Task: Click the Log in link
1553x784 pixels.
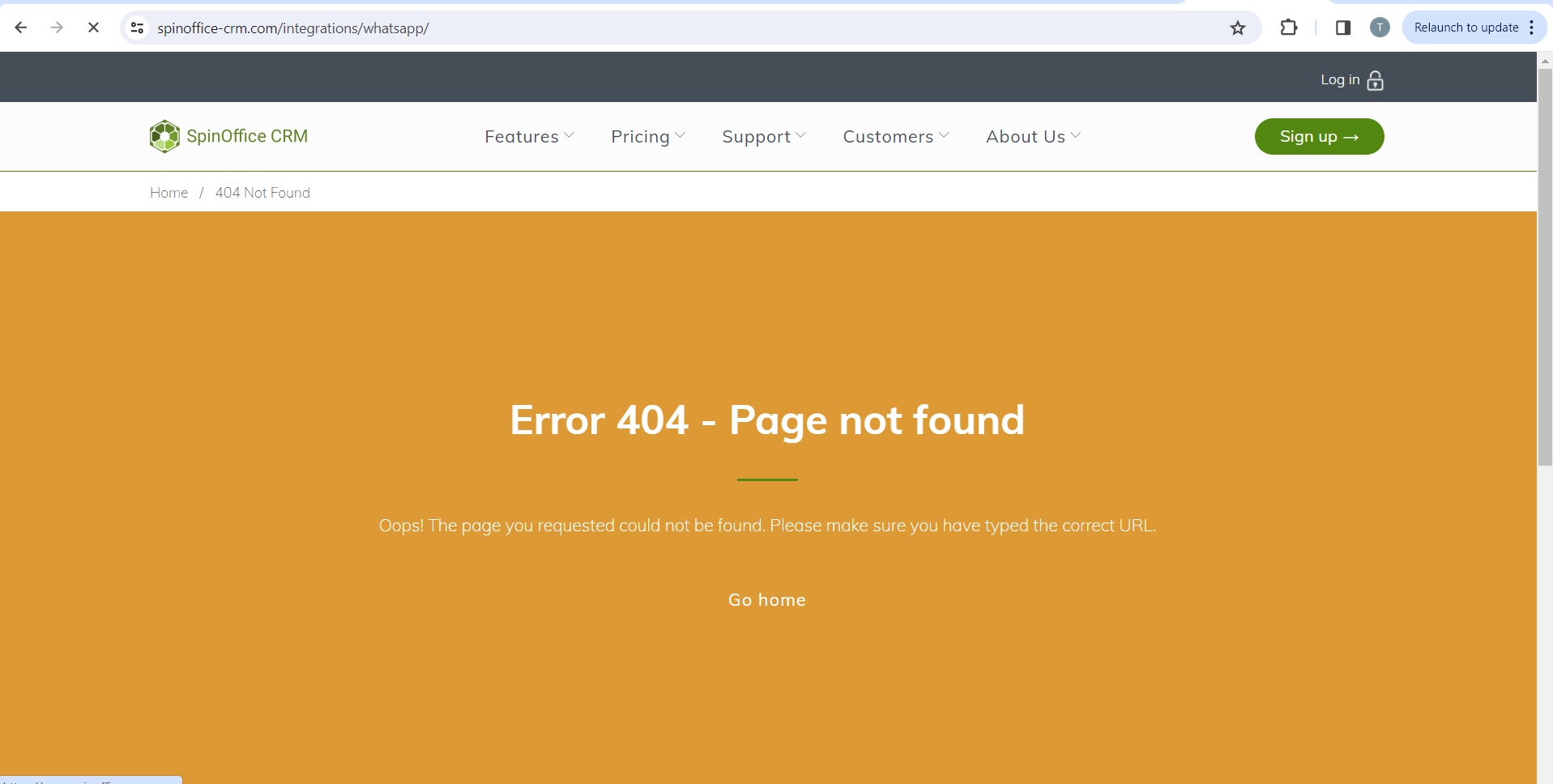Action: (1340, 79)
